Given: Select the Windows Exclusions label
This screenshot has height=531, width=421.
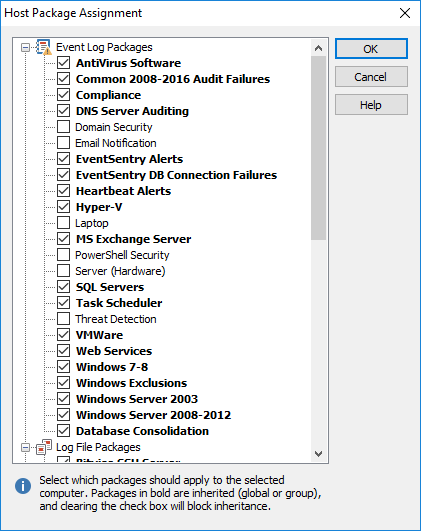Looking at the screenshot, I should (x=131, y=383).
